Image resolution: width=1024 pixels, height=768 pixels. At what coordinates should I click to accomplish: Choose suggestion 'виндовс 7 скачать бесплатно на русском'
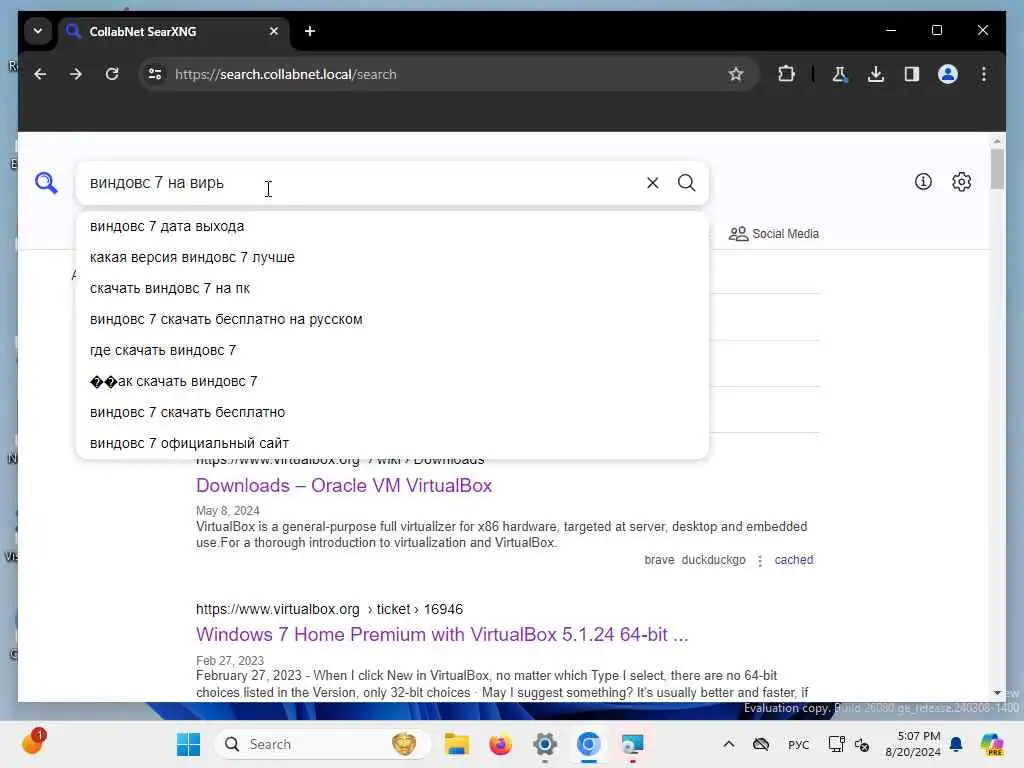[x=392, y=319]
